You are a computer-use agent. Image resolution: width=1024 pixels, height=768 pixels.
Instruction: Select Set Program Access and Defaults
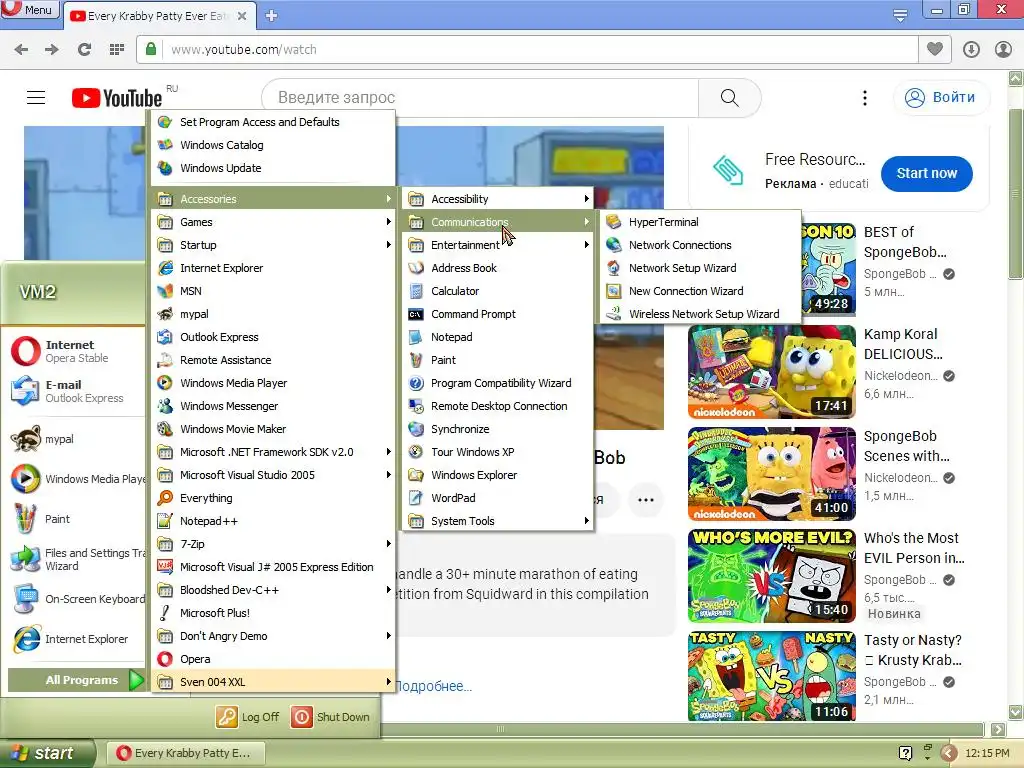point(274,122)
